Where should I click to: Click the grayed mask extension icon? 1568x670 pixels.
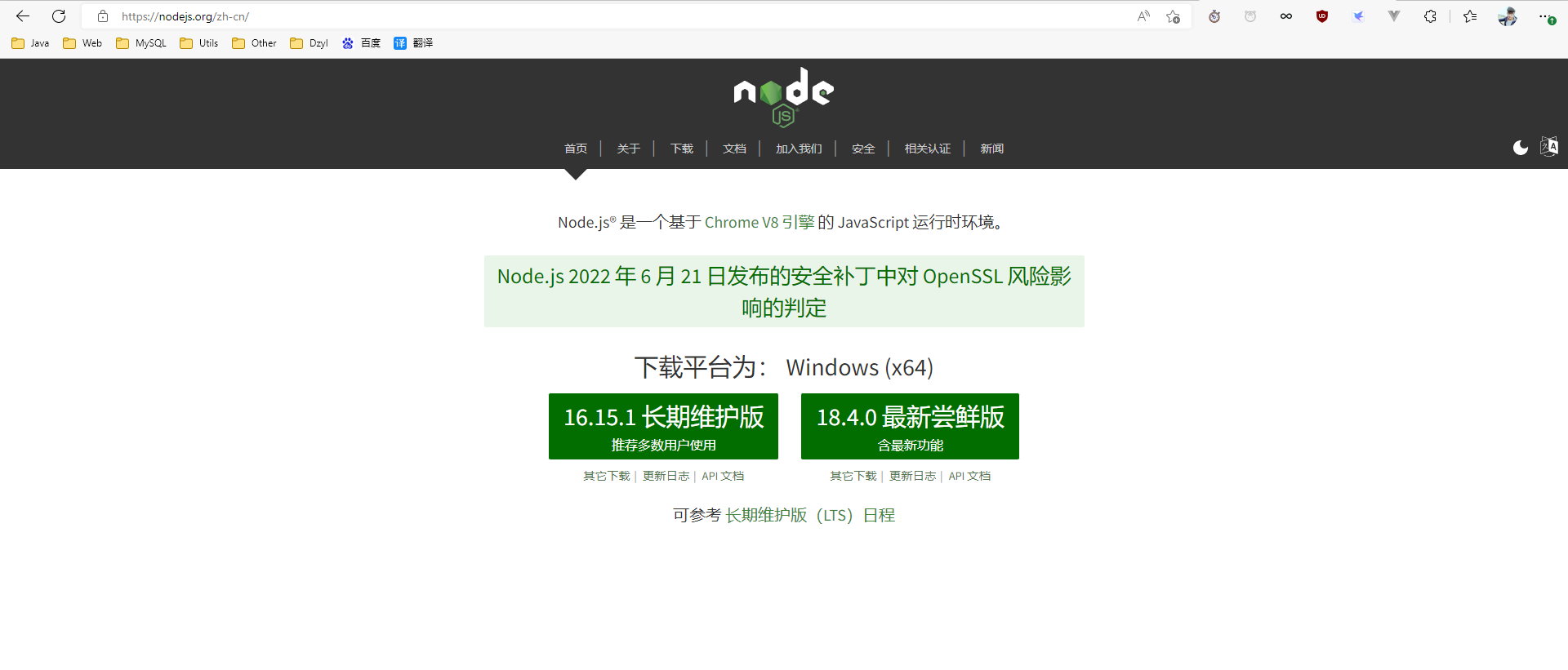[x=1250, y=16]
